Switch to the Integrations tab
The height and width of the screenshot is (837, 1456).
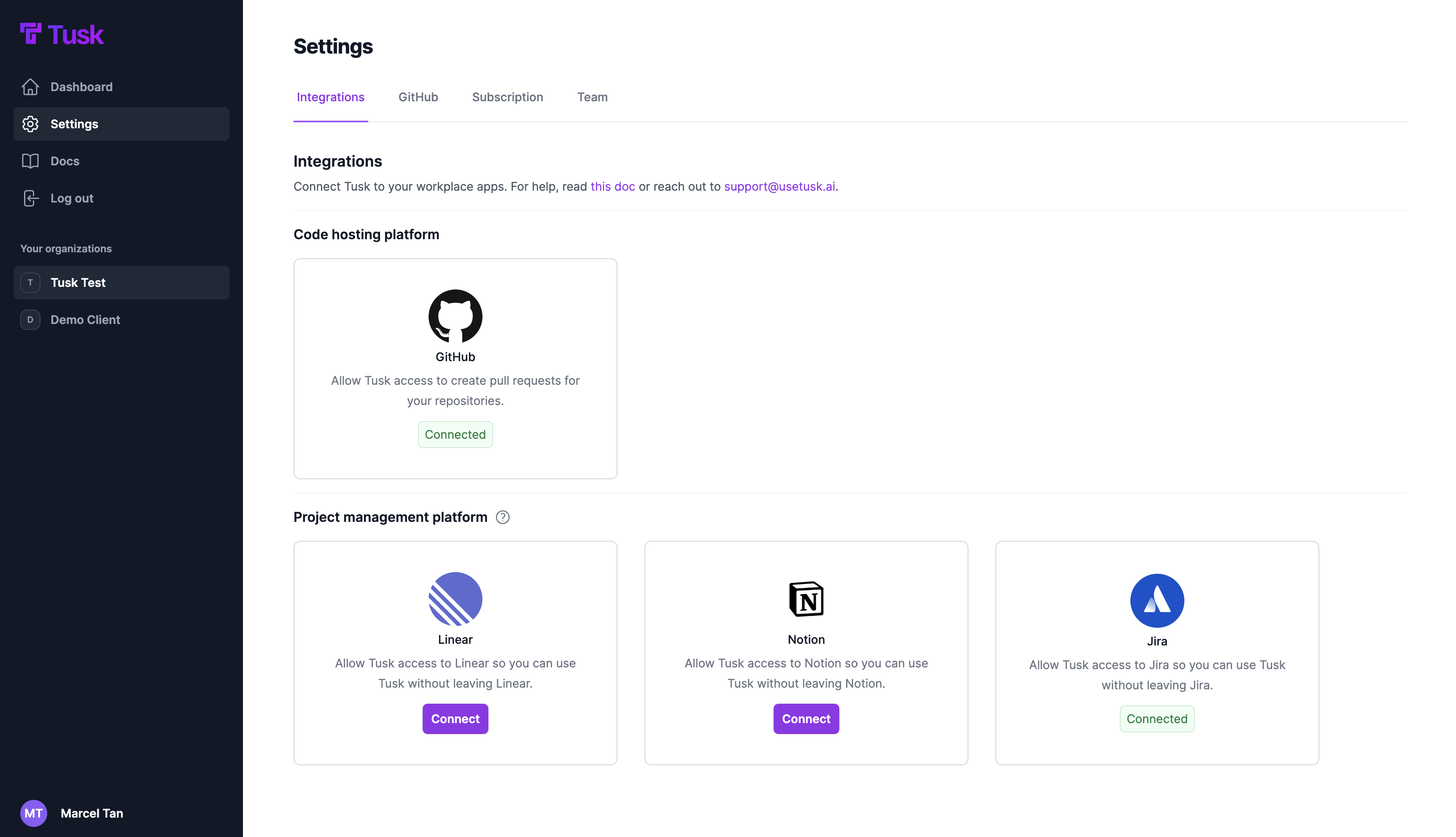tap(330, 97)
